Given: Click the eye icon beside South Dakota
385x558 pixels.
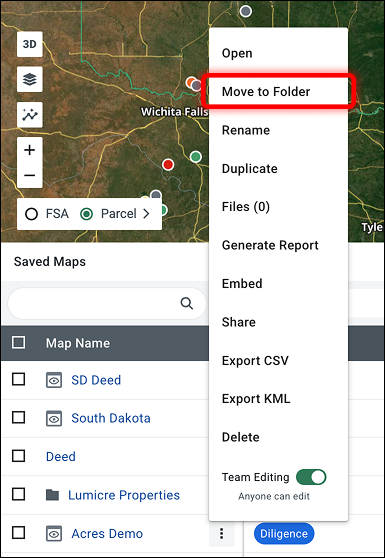Looking at the screenshot, I should click(x=54, y=418).
